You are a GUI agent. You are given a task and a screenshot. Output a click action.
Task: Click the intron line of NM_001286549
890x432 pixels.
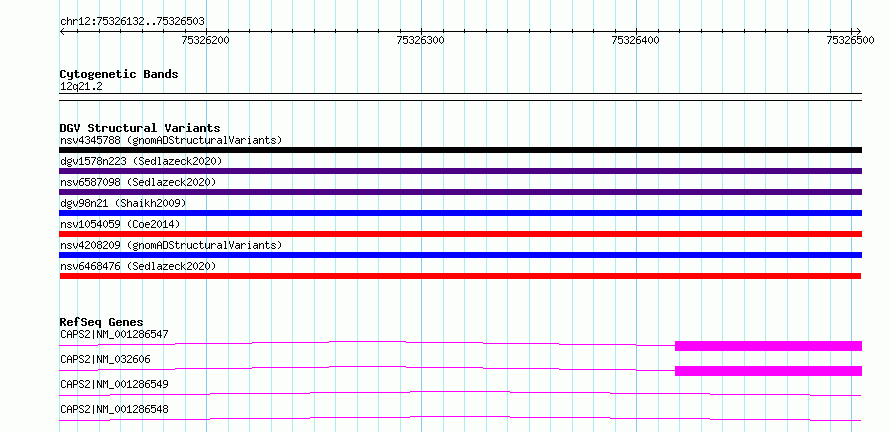(x=460, y=393)
